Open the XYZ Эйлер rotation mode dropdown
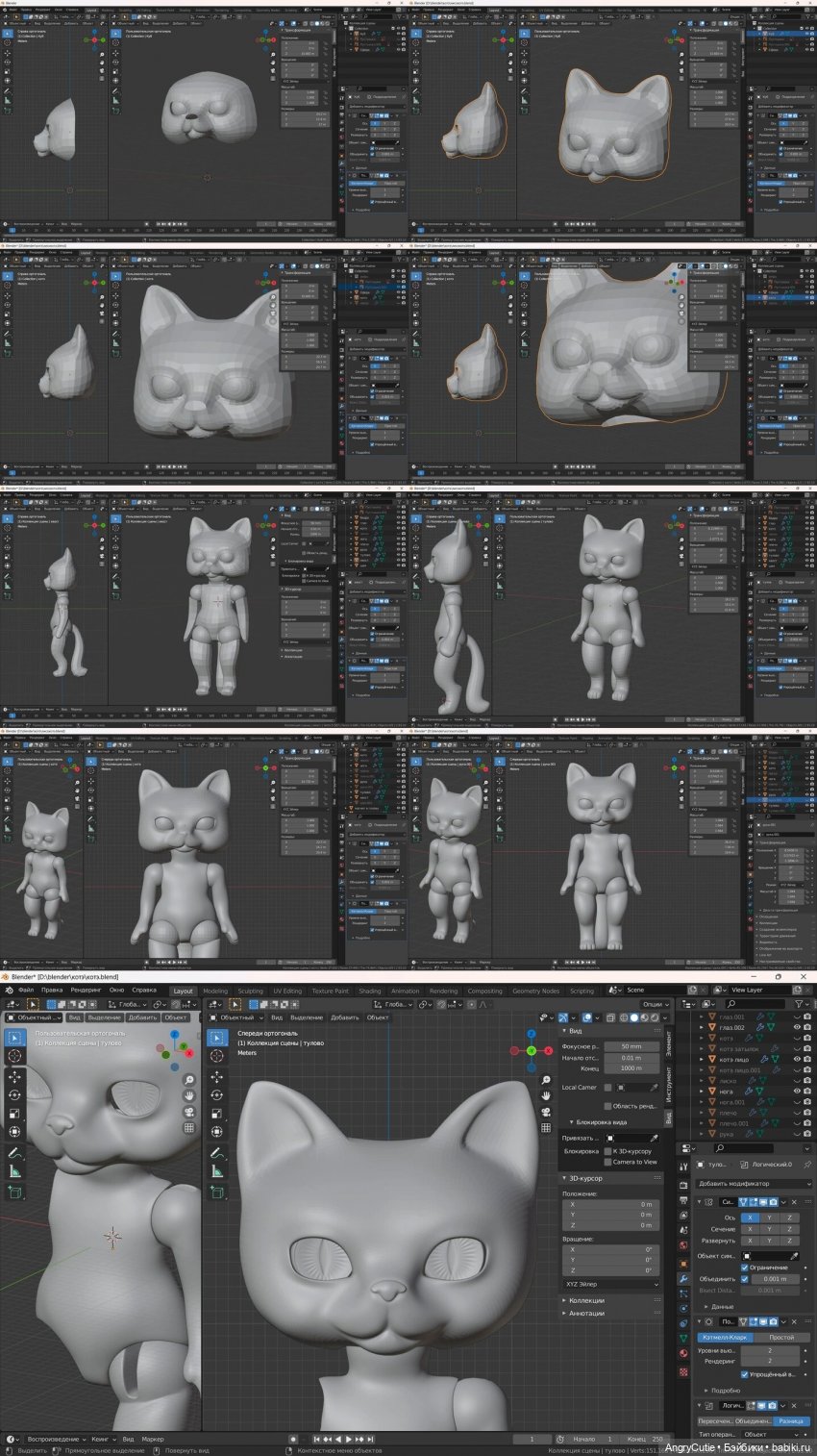Image resolution: width=817 pixels, height=1456 pixels. [x=611, y=1283]
